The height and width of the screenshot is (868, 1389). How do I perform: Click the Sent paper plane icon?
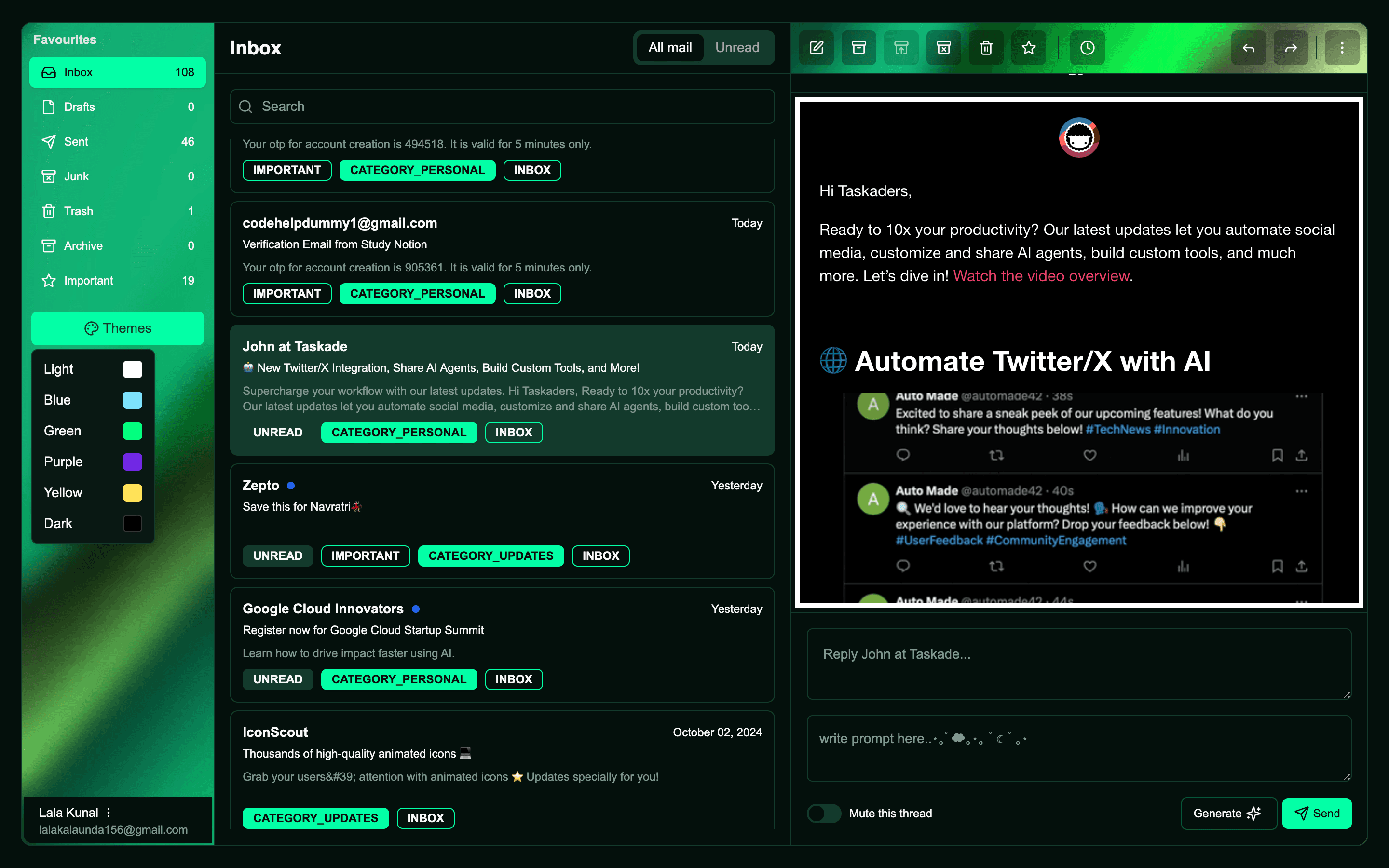49,142
